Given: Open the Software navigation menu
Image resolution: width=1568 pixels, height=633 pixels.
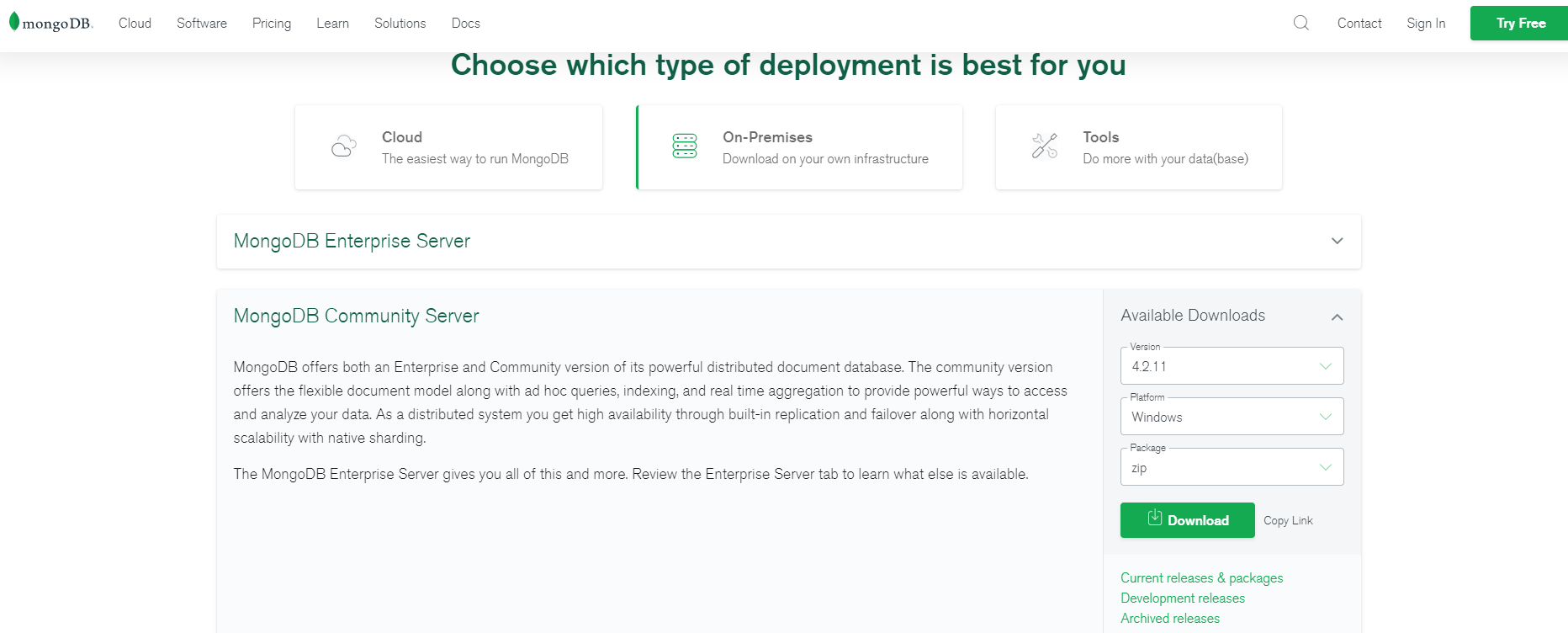Looking at the screenshot, I should pyautogui.click(x=202, y=24).
